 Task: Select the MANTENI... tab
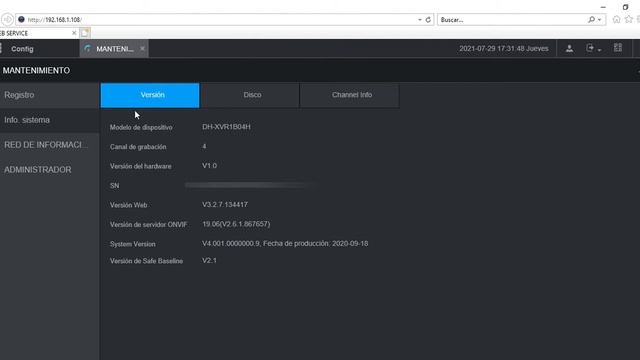[x=114, y=49]
